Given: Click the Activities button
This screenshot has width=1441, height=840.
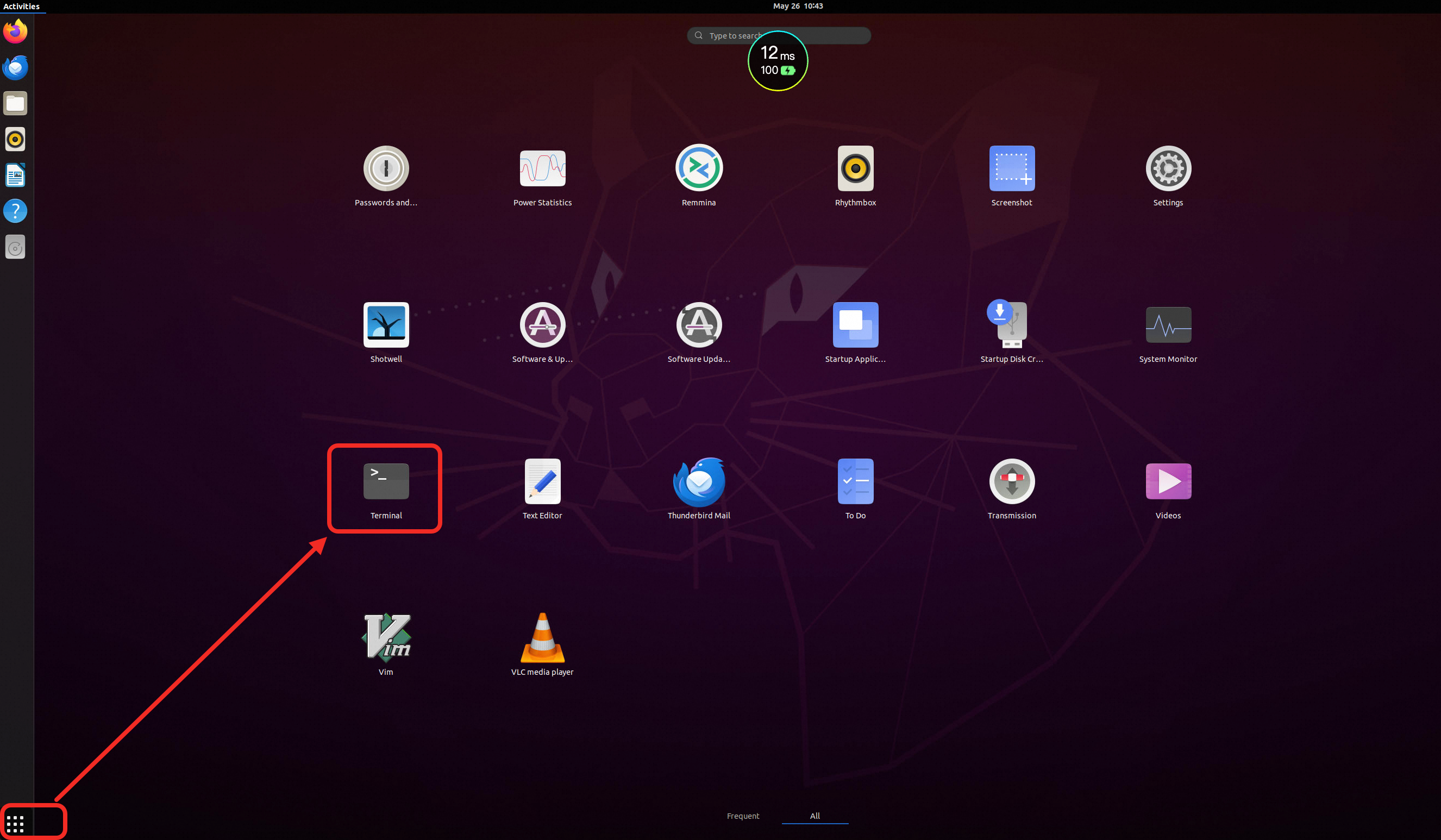Looking at the screenshot, I should tap(21, 7).
